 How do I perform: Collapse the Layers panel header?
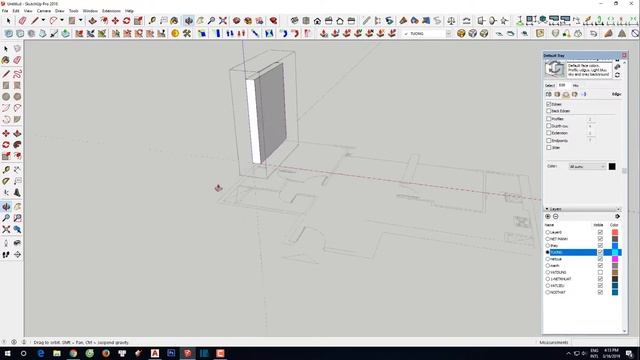[x=583, y=209]
